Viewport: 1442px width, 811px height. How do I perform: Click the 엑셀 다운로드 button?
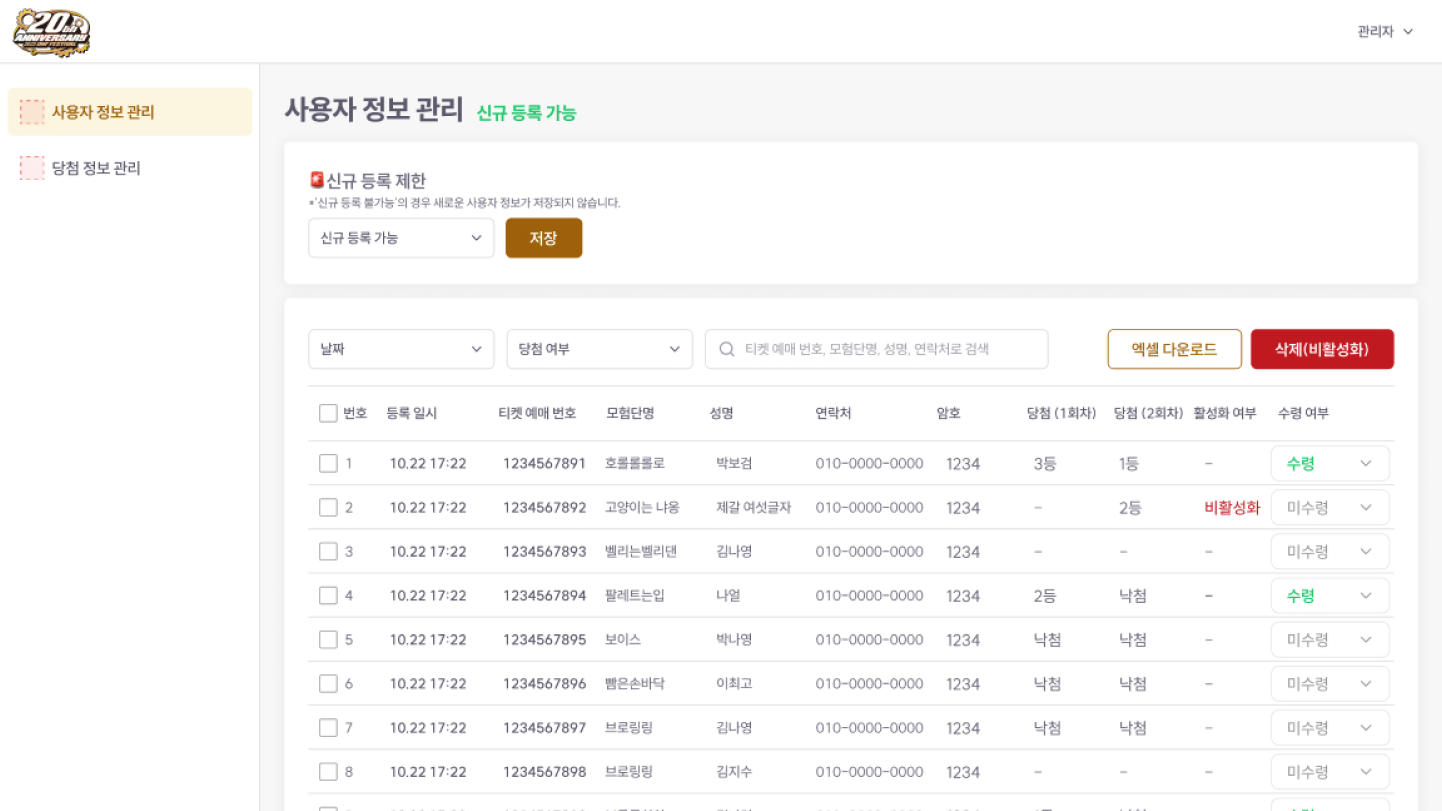pyautogui.click(x=1174, y=350)
